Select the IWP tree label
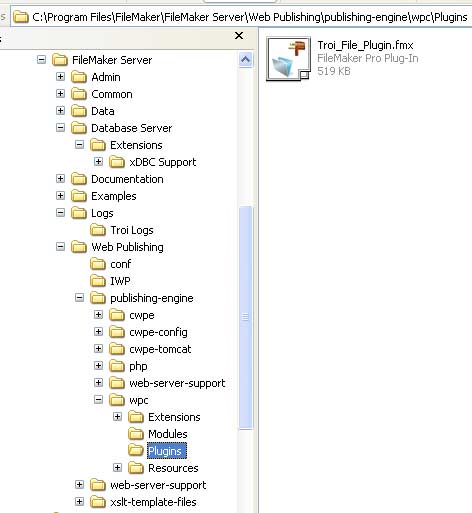Image resolution: width=472 pixels, height=513 pixels. 120,281
